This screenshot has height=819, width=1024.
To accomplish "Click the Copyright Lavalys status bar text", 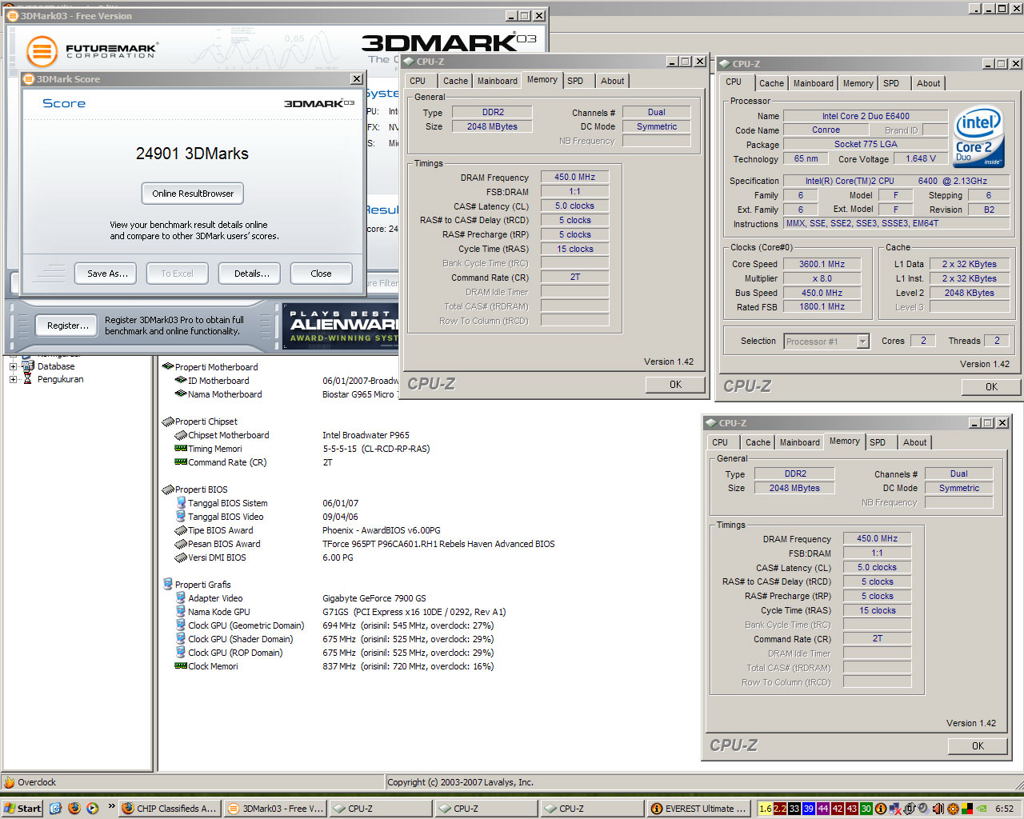I will click(x=460, y=782).
